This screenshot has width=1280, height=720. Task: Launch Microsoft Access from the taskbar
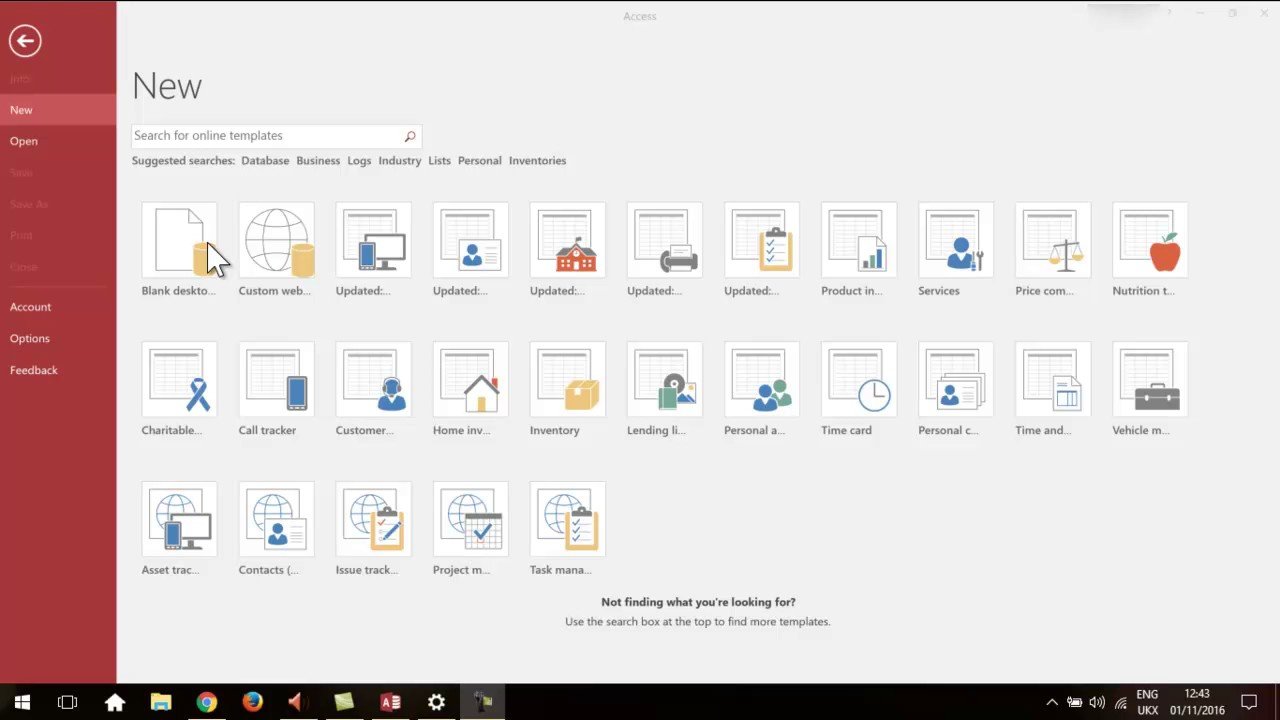[390, 702]
